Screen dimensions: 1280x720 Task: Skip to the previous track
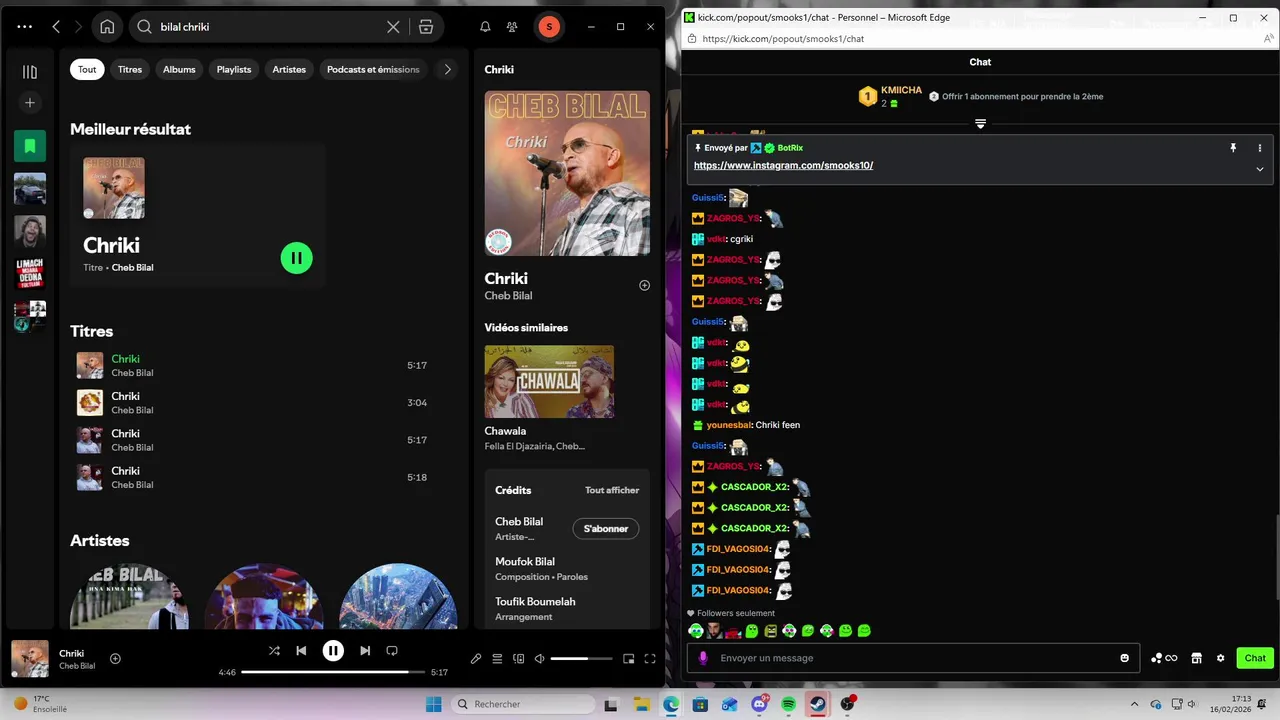[301, 650]
